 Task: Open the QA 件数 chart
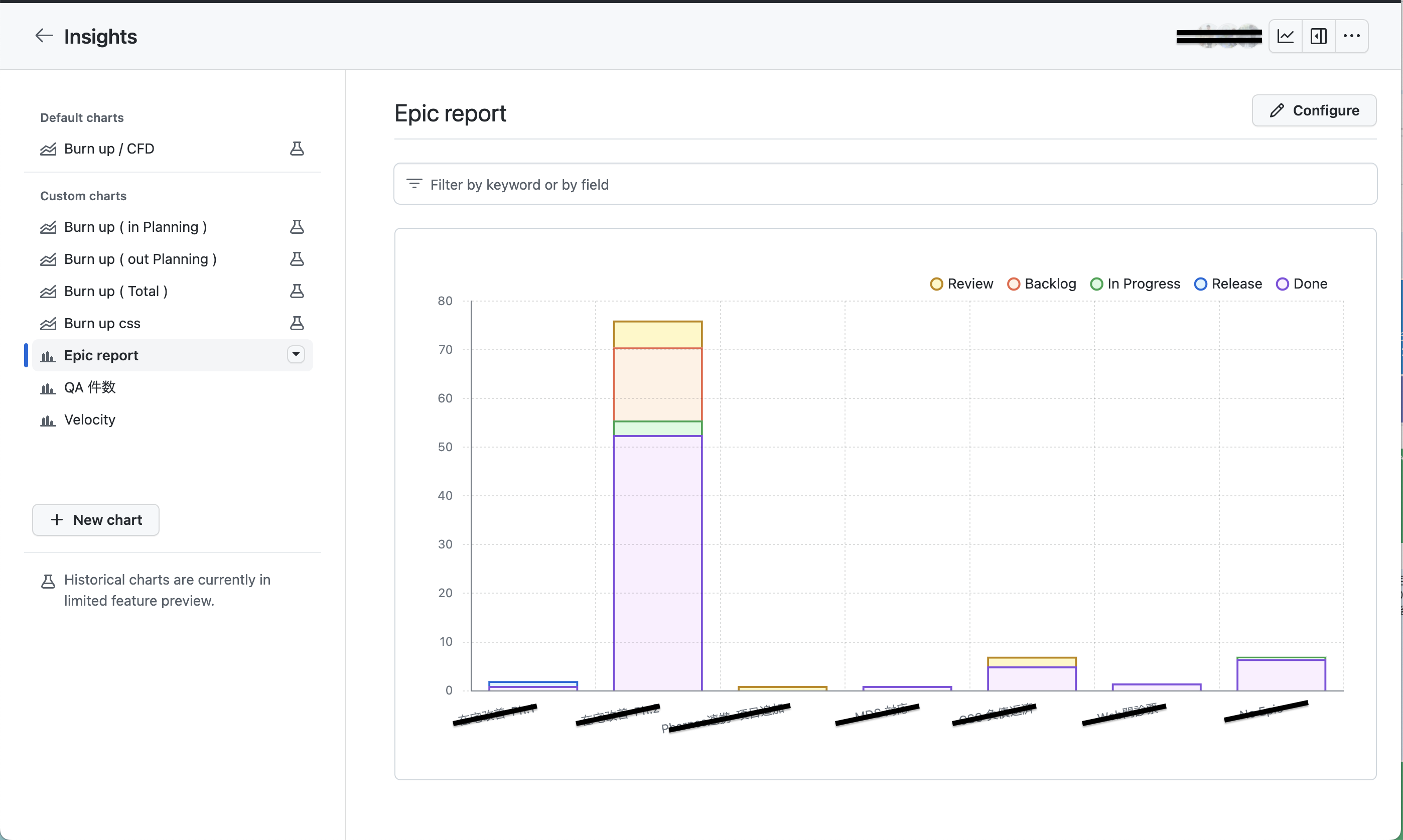89,388
